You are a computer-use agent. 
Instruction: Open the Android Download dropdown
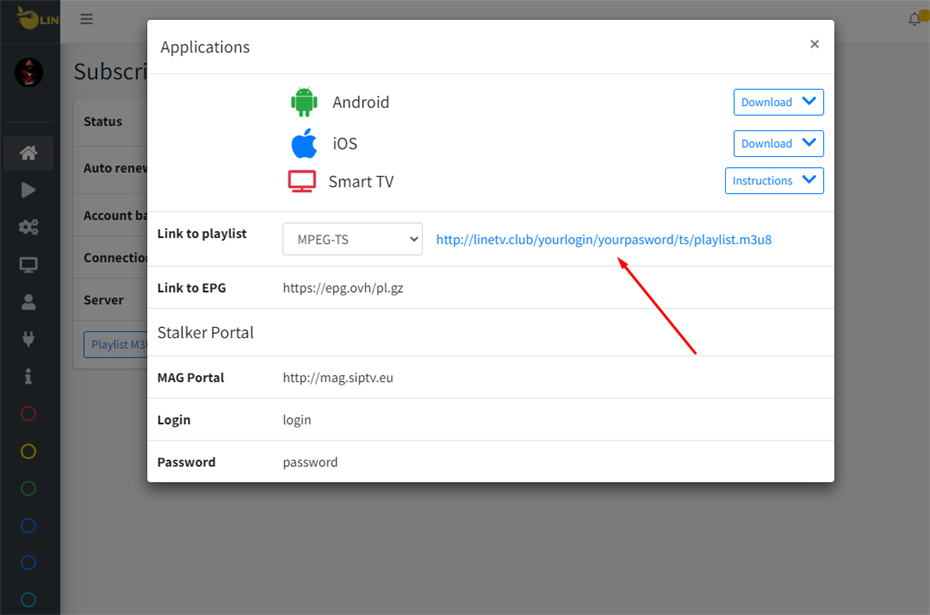(778, 102)
